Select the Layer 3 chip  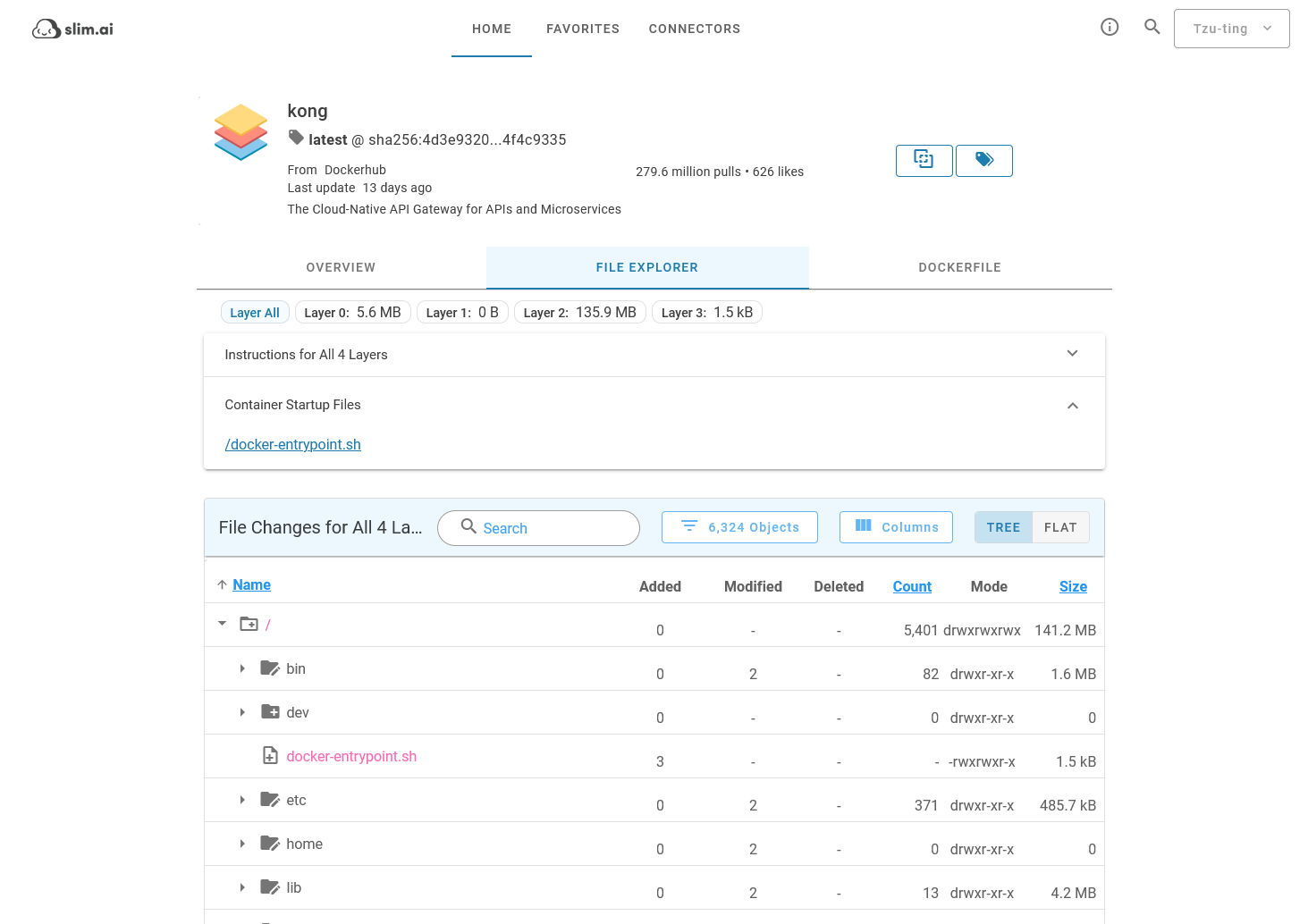pyautogui.click(x=707, y=312)
